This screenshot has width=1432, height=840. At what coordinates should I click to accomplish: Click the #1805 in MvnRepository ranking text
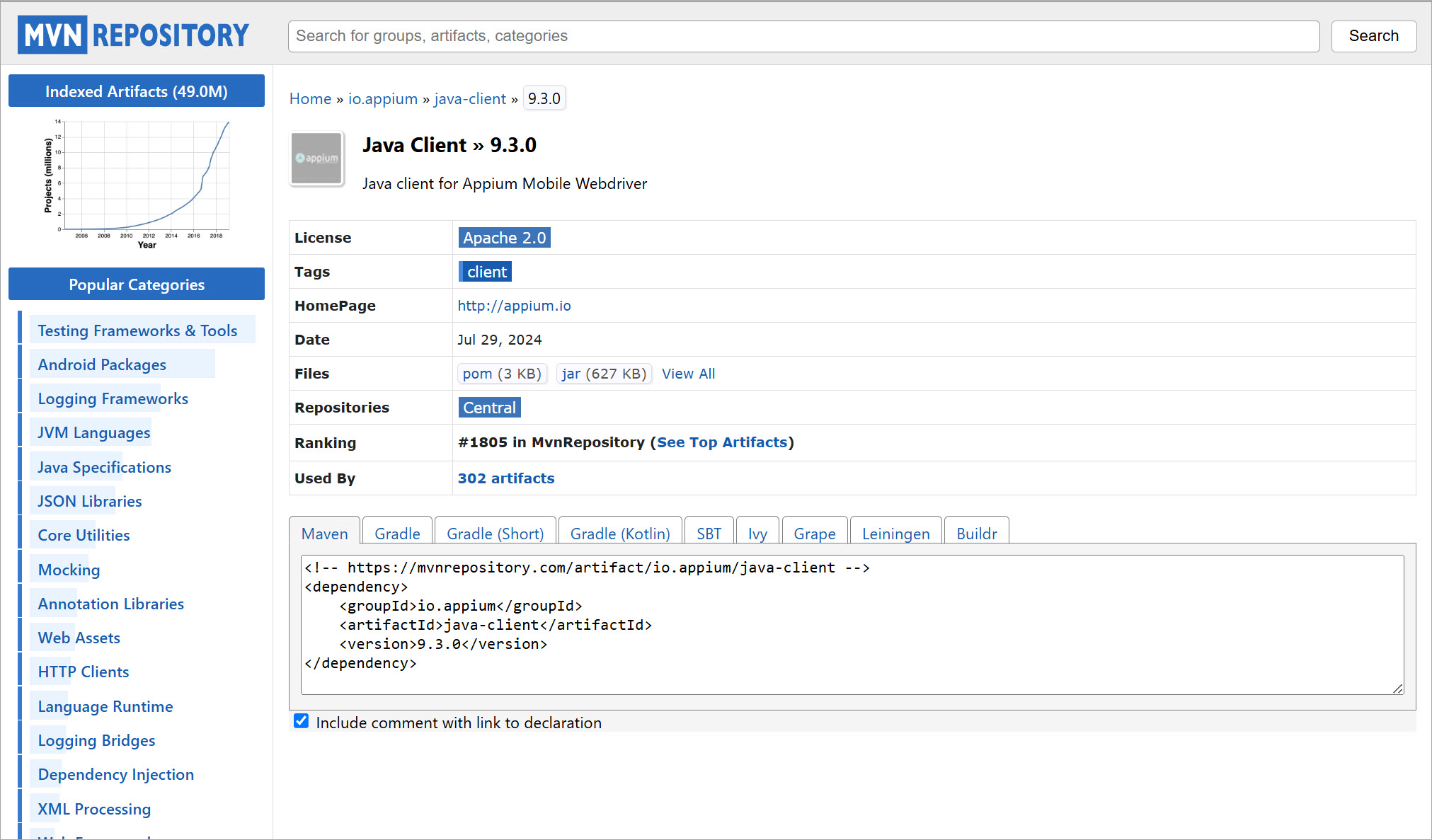point(551,442)
